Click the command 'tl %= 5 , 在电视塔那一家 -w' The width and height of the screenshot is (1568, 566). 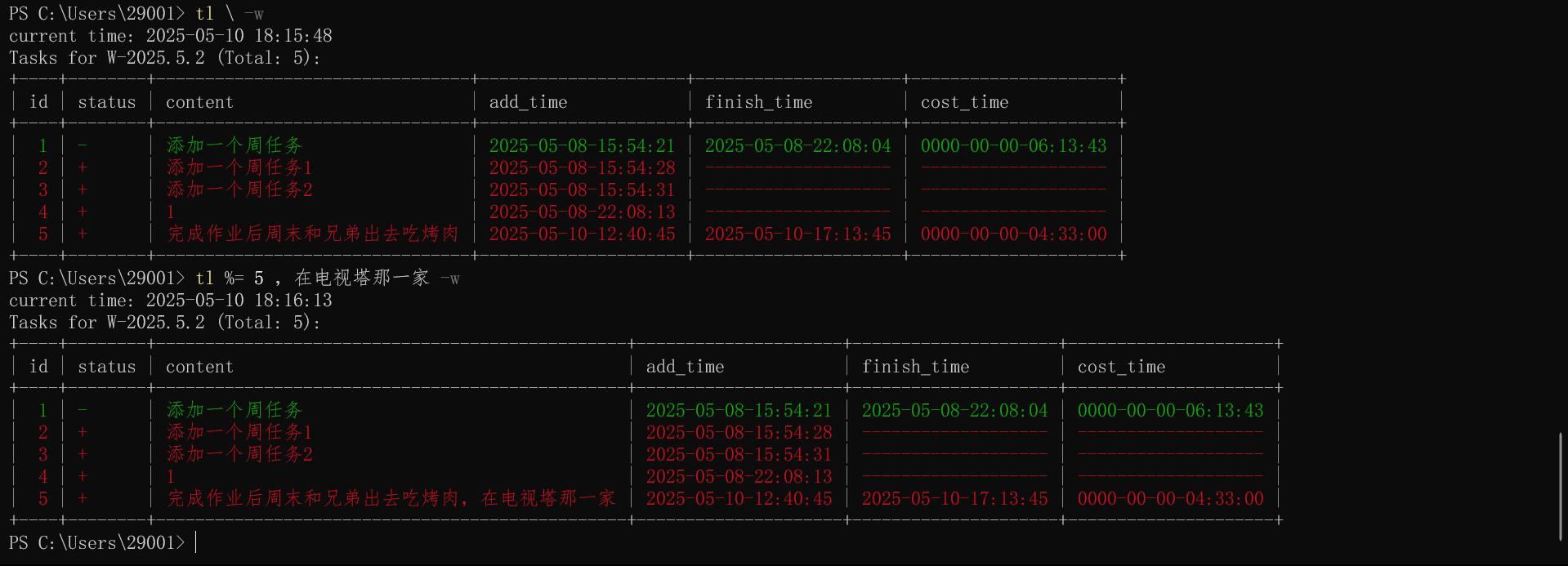(328, 279)
